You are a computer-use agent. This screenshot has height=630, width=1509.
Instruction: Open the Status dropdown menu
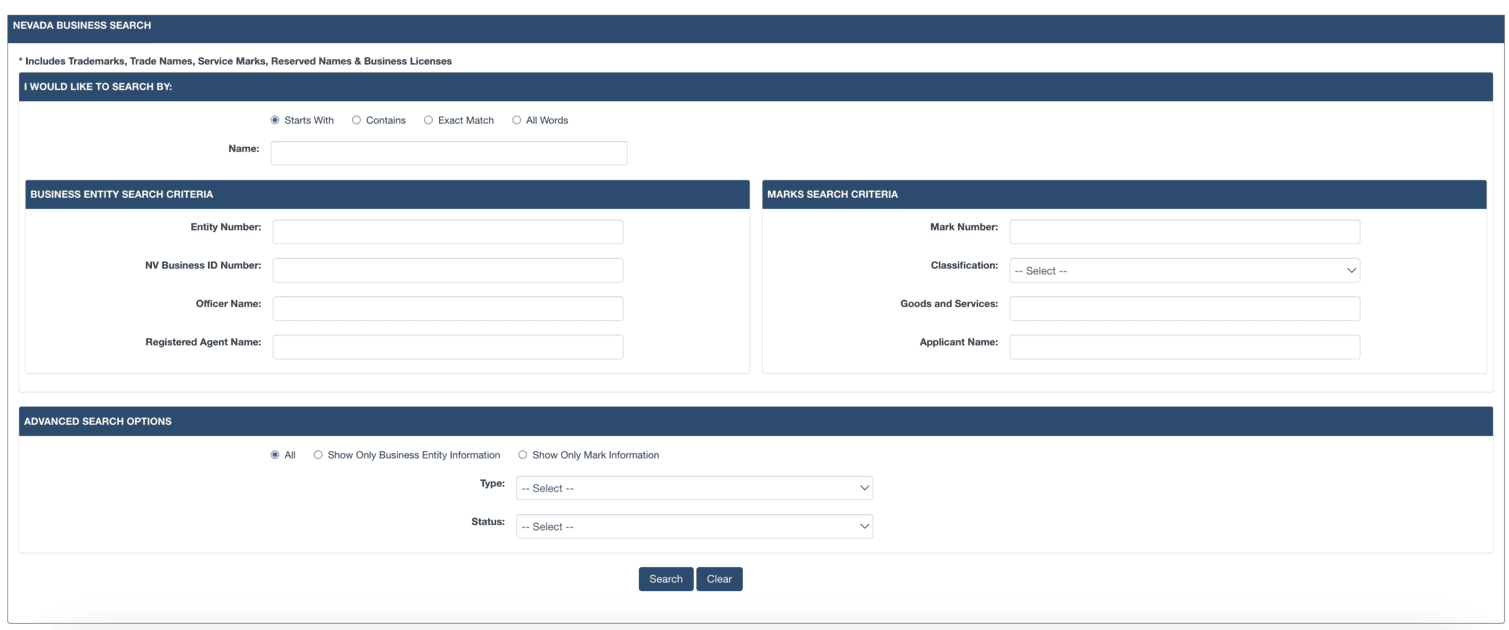pyautogui.click(x=694, y=526)
